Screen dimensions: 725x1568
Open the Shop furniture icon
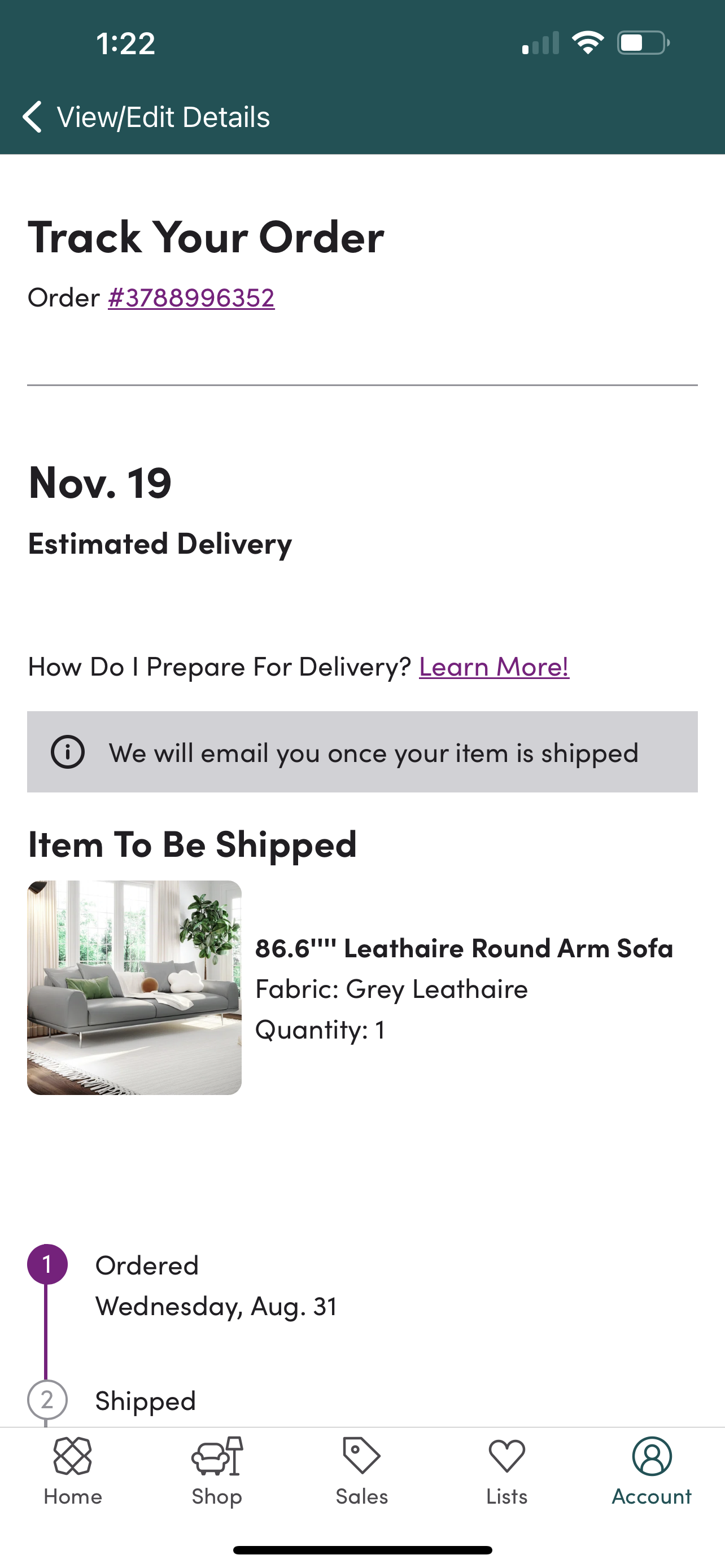pos(217,1456)
